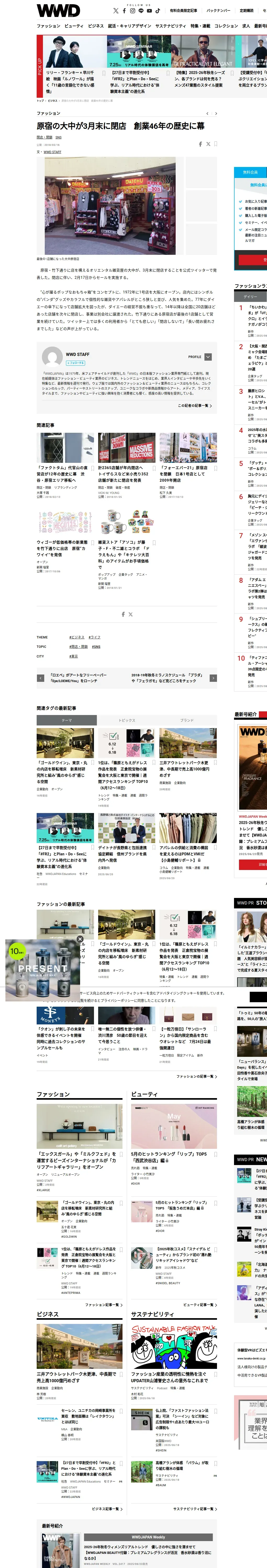
Task: Open main Daichu store photo
Action: [110, 206]
